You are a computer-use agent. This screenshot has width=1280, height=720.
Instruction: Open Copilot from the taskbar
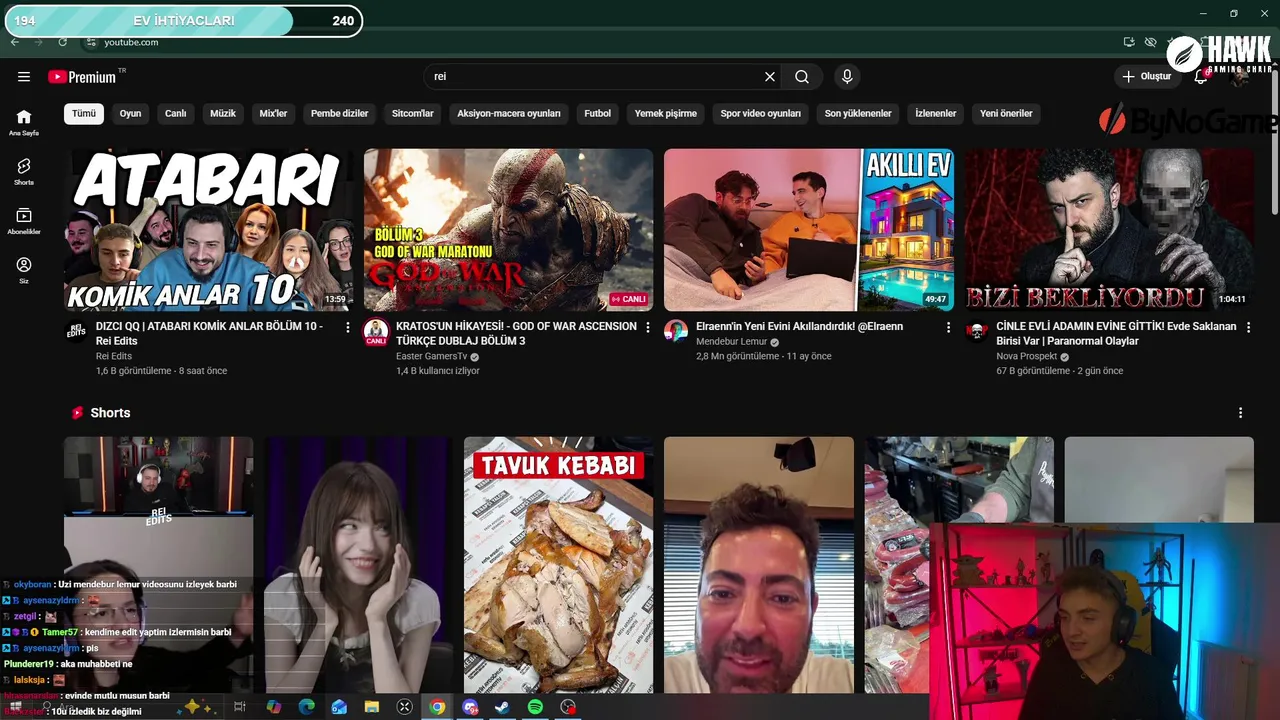(x=274, y=707)
